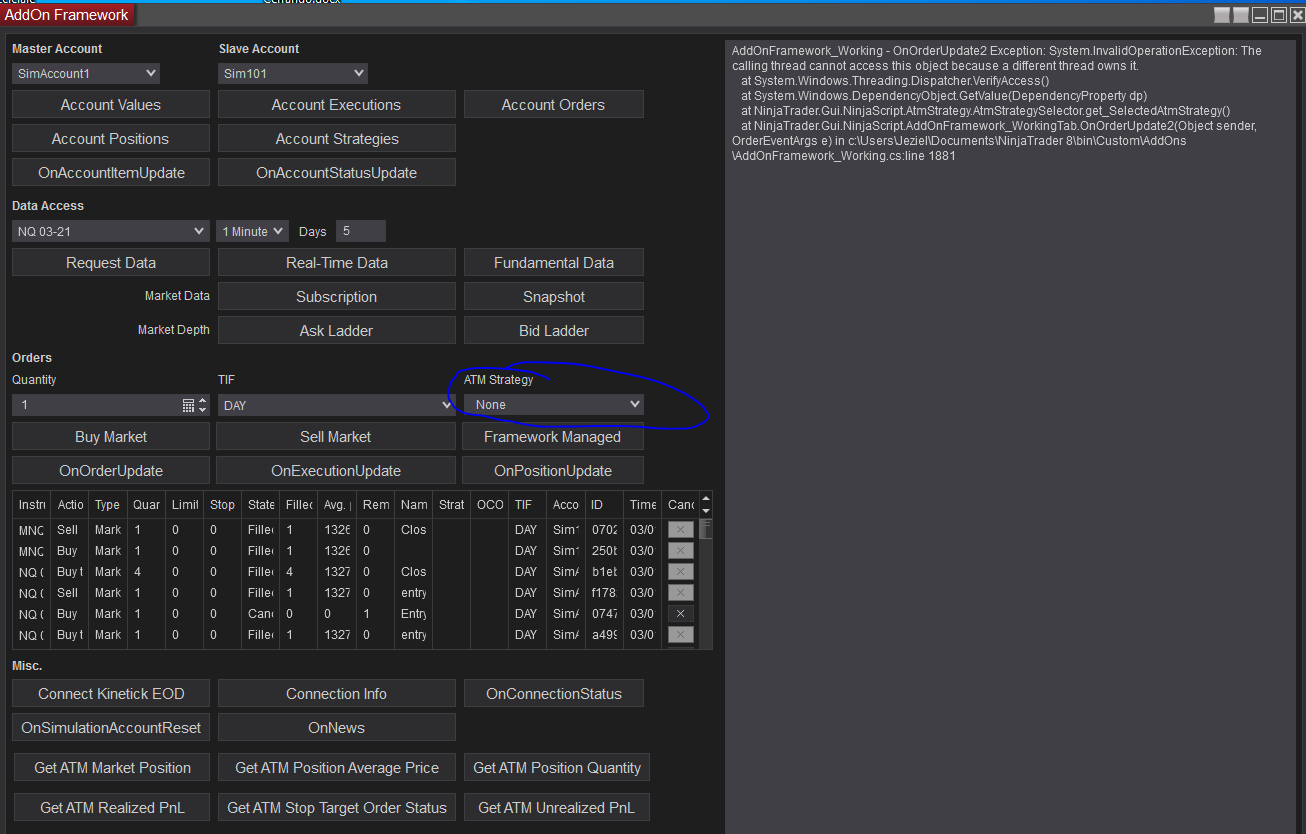The width and height of the screenshot is (1306, 834).
Task: Show Account Strategies
Action: click(x=337, y=139)
